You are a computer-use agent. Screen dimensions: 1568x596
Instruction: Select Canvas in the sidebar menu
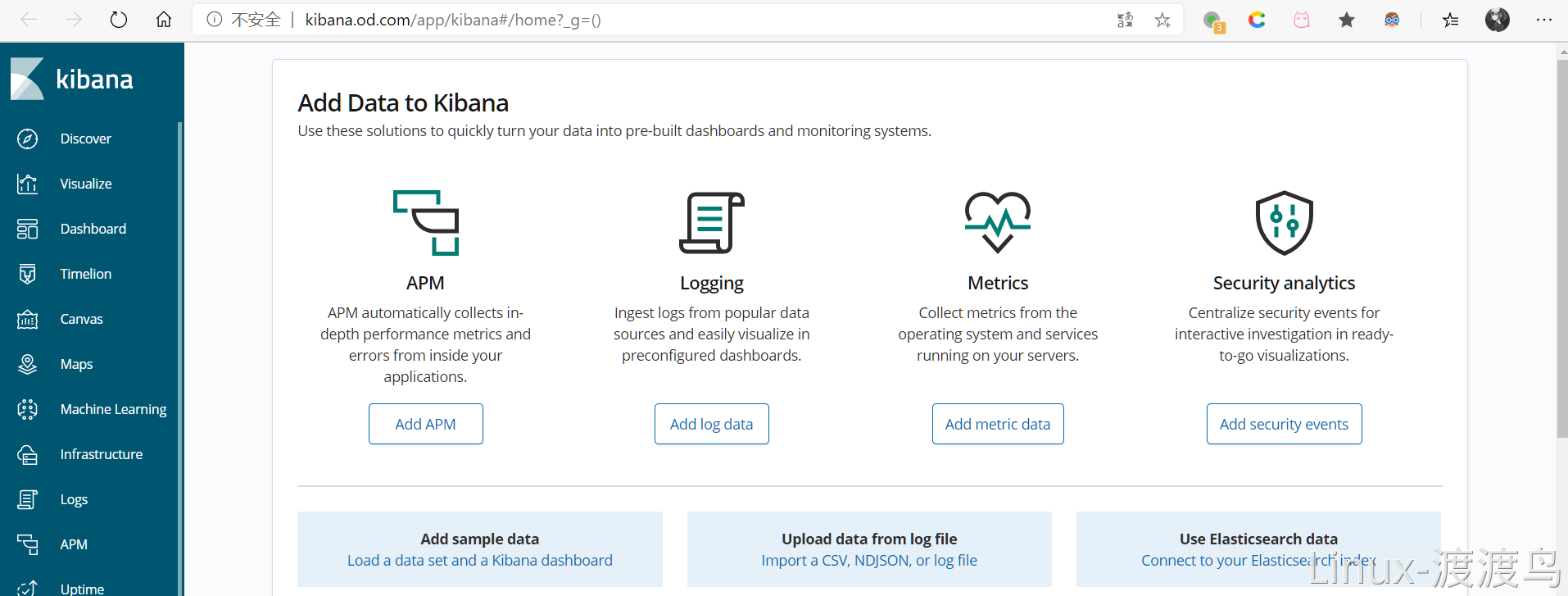(82, 319)
